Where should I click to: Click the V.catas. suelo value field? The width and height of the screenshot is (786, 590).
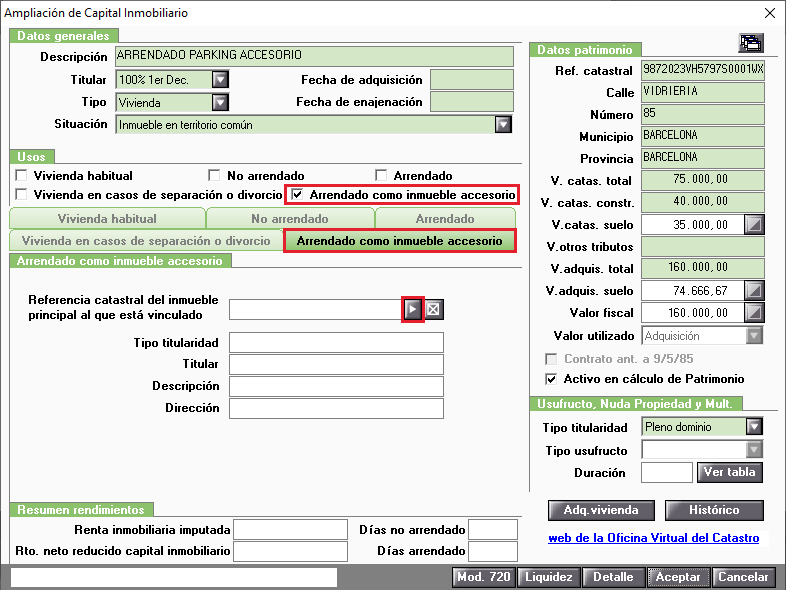(x=692, y=225)
